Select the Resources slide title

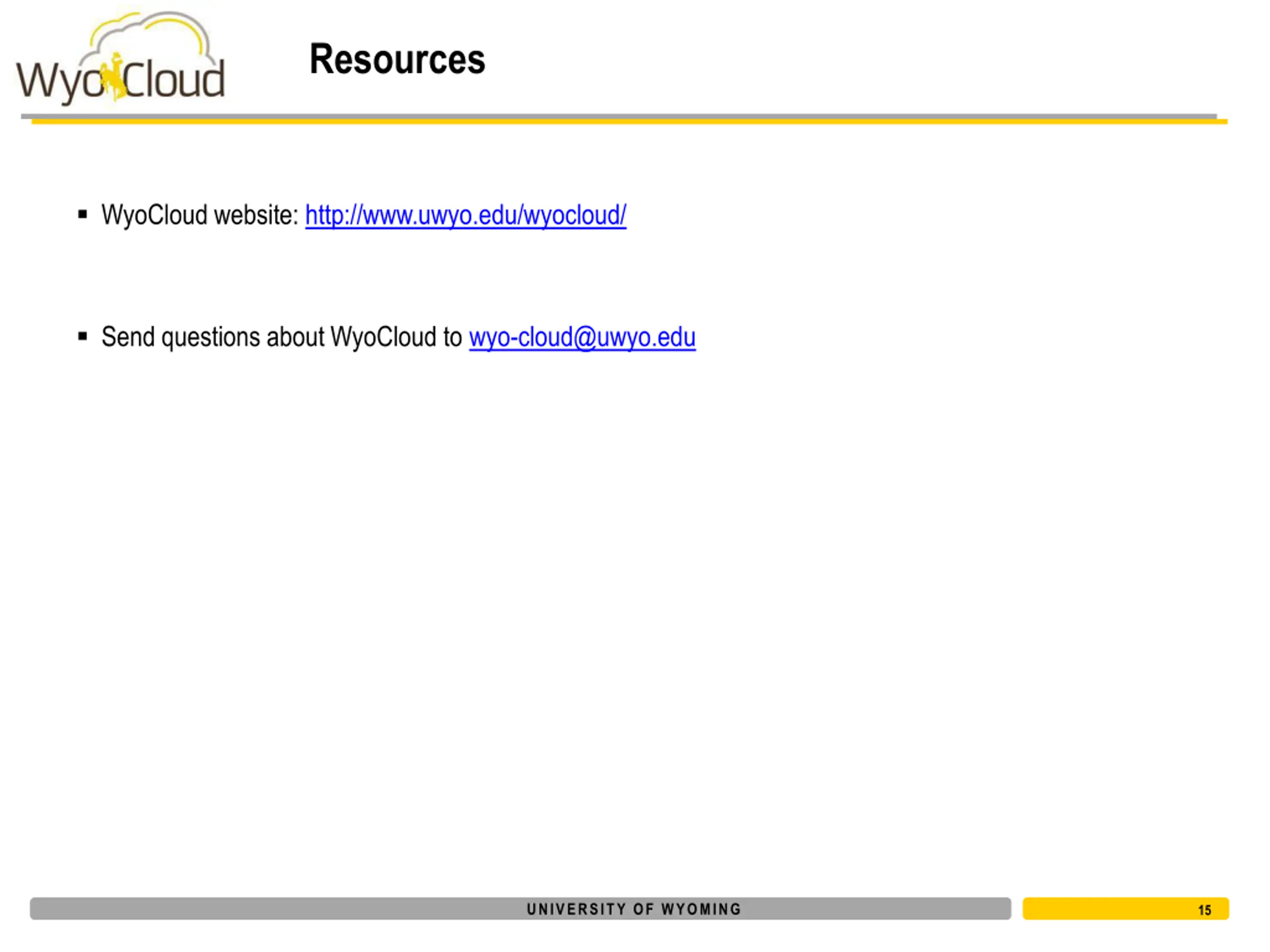[397, 59]
